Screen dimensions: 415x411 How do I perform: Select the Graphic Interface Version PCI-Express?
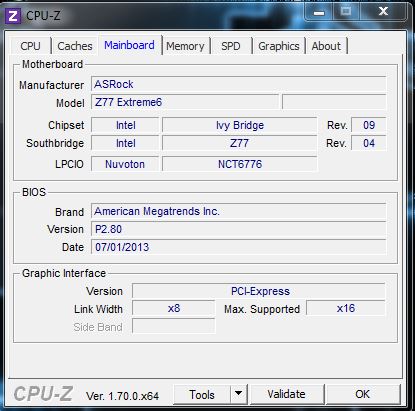259,291
